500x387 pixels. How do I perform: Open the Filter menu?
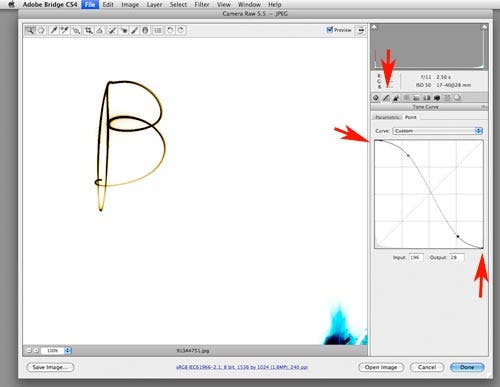pos(202,5)
